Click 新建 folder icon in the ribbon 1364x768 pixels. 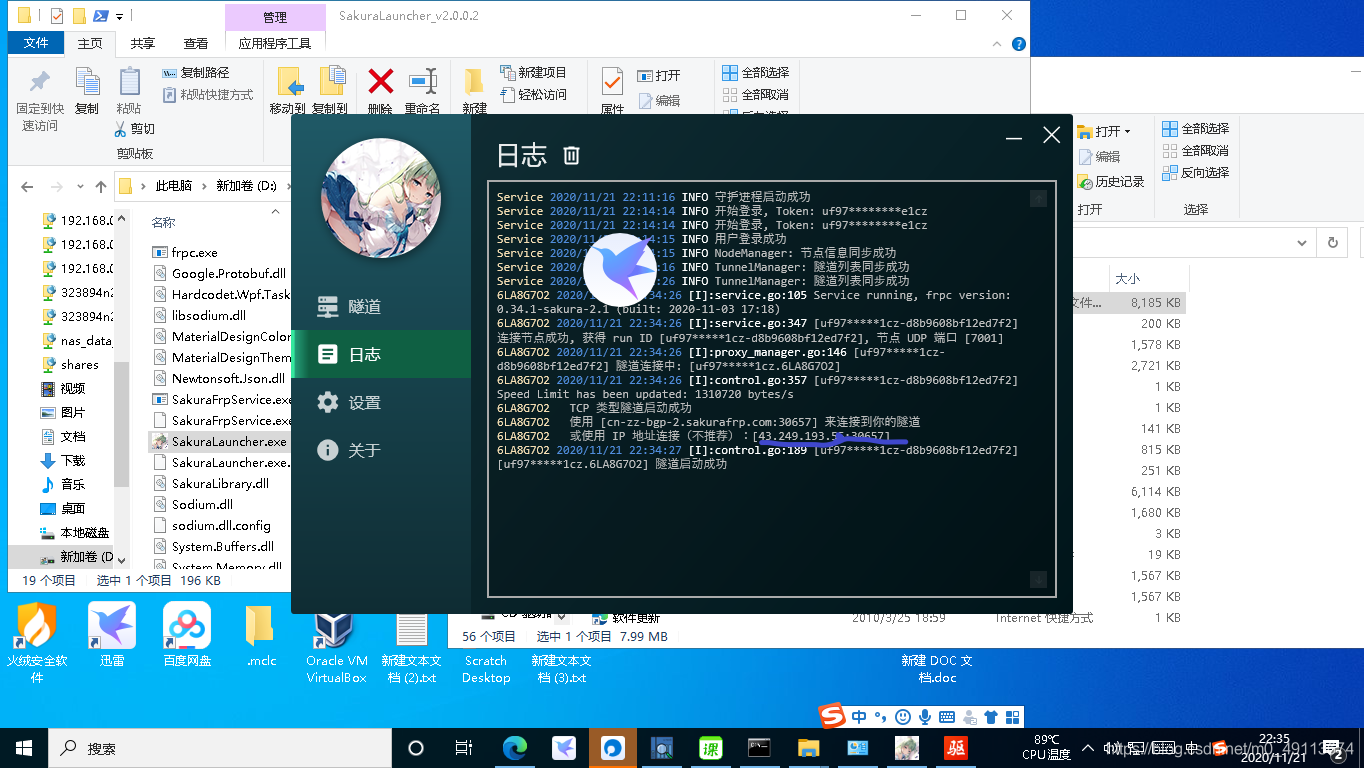click(474, 82)
